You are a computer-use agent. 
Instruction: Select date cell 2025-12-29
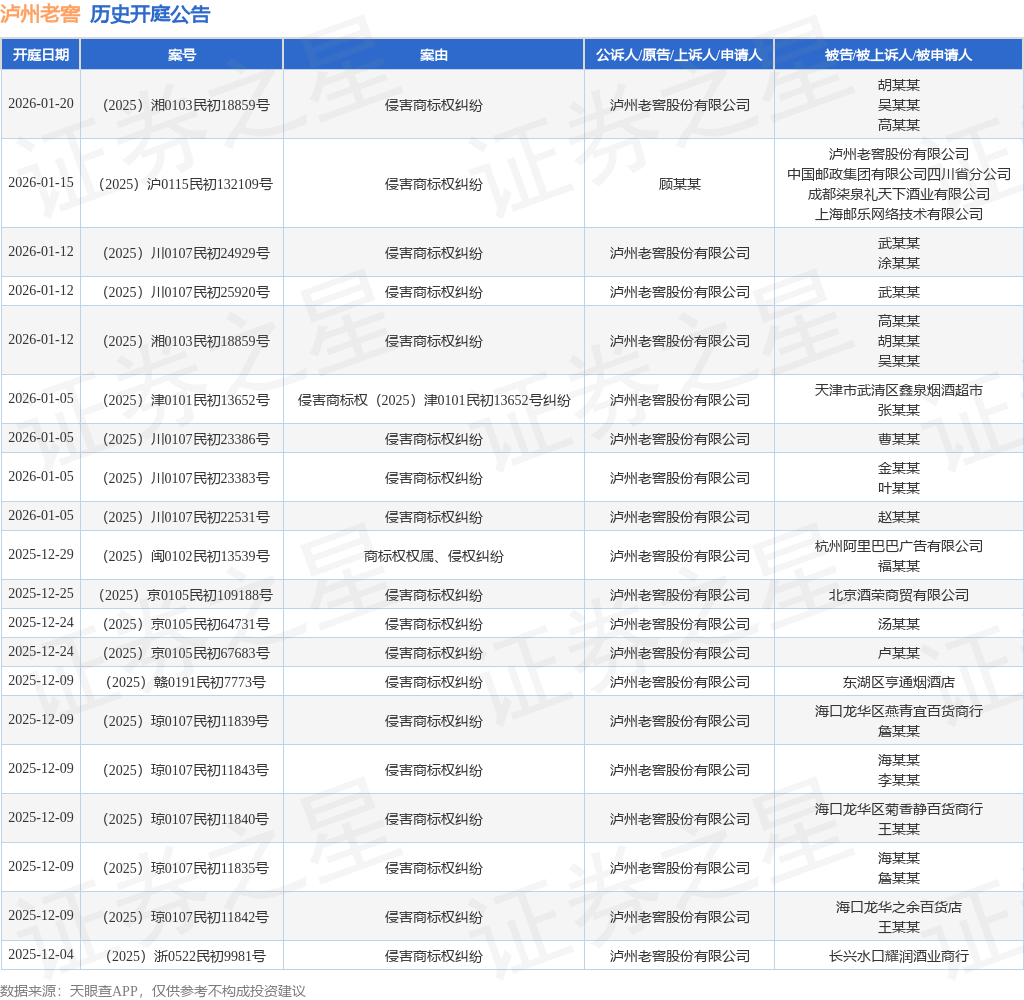click(x=40, y=555)
